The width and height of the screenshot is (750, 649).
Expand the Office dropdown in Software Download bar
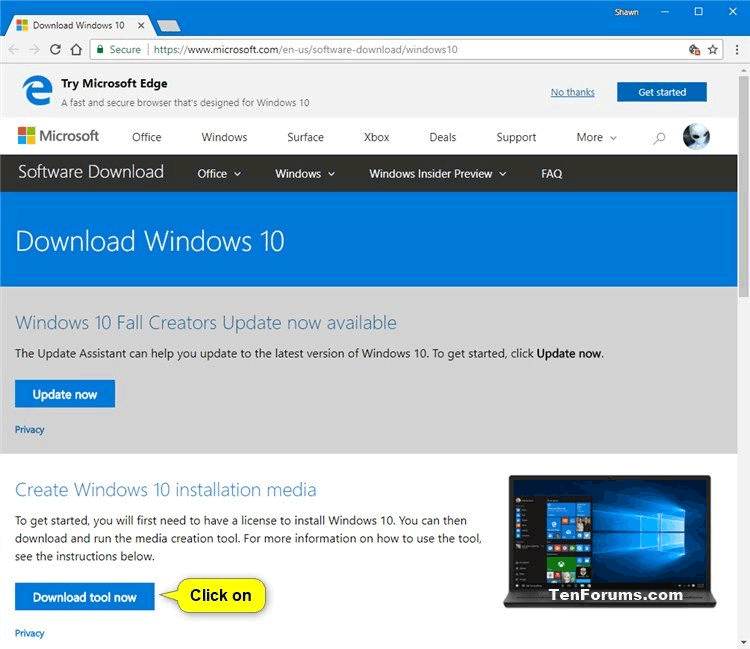click(x=219, y=174)
